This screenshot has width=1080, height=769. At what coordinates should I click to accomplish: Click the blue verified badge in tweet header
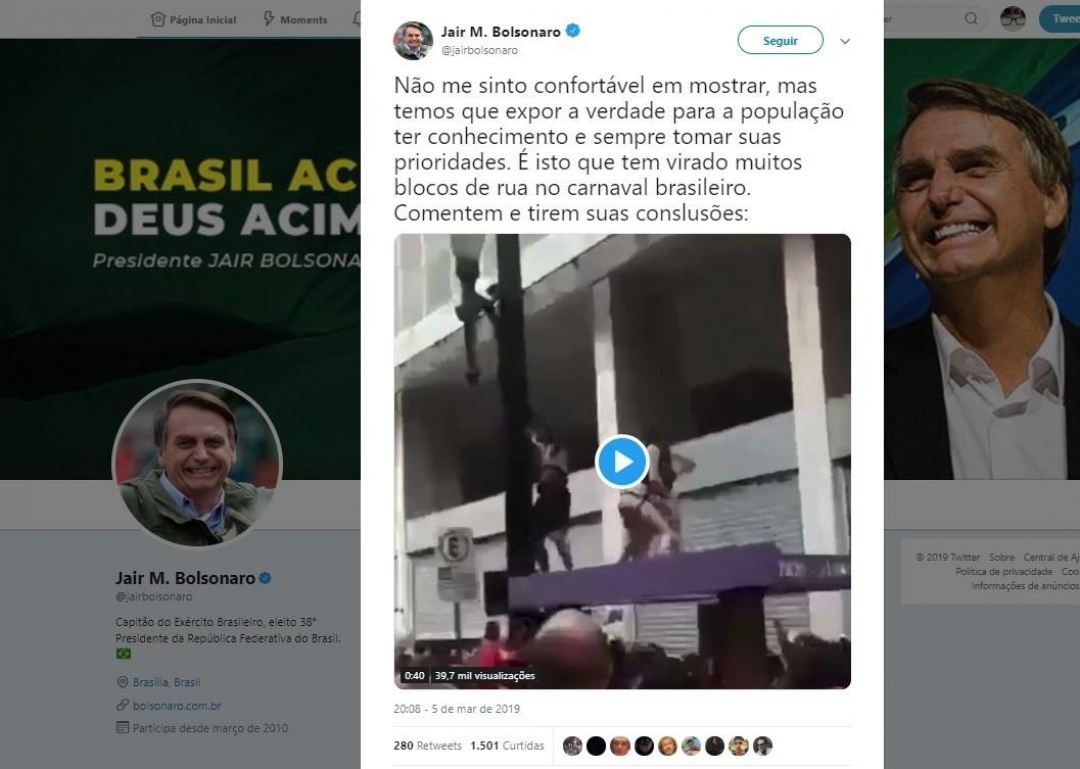573,31
